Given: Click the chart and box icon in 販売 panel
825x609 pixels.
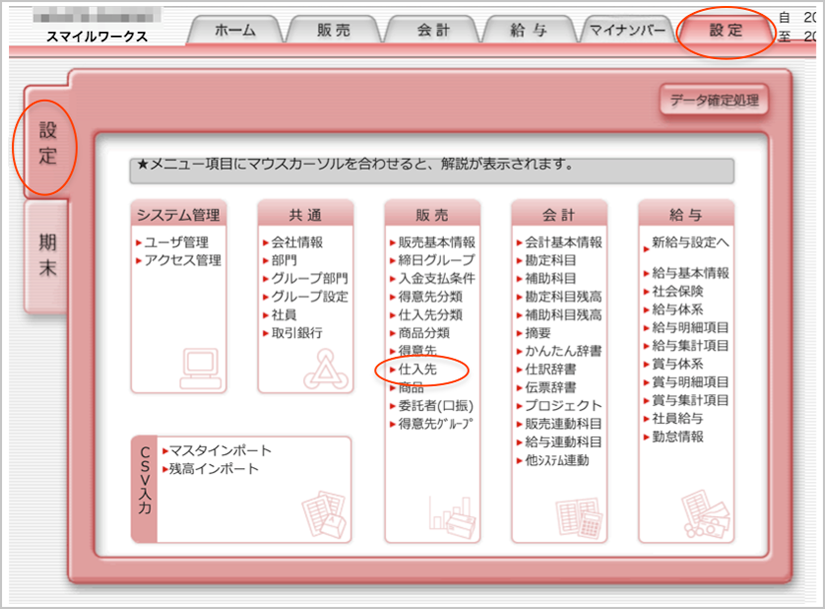Looking at the screenshot, I should [x=452, y=517].
